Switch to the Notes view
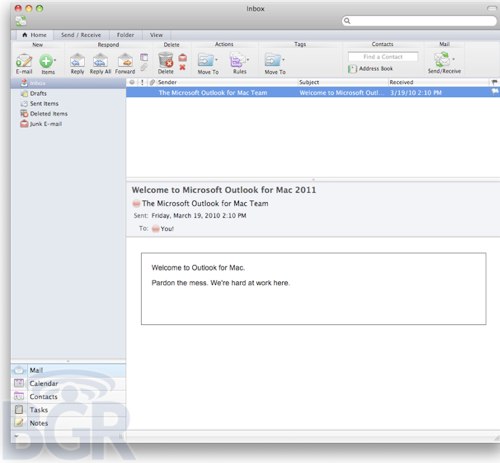The image size is (500, 463). (68, 423)
